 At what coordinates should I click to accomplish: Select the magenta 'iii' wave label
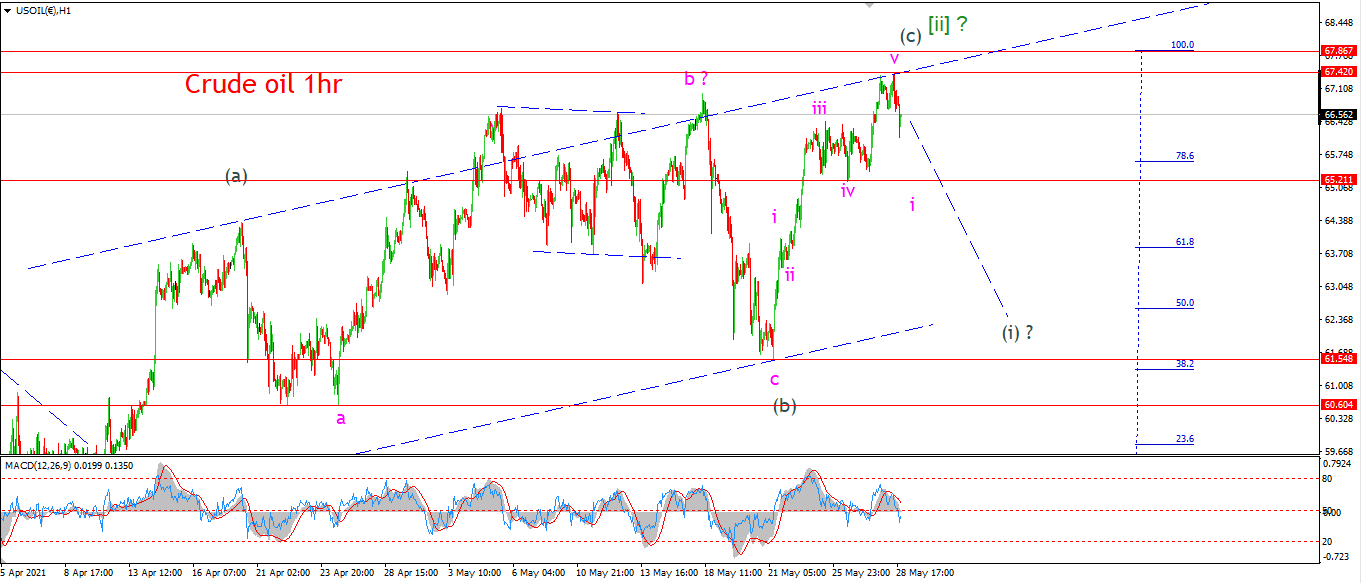point(819,108)
